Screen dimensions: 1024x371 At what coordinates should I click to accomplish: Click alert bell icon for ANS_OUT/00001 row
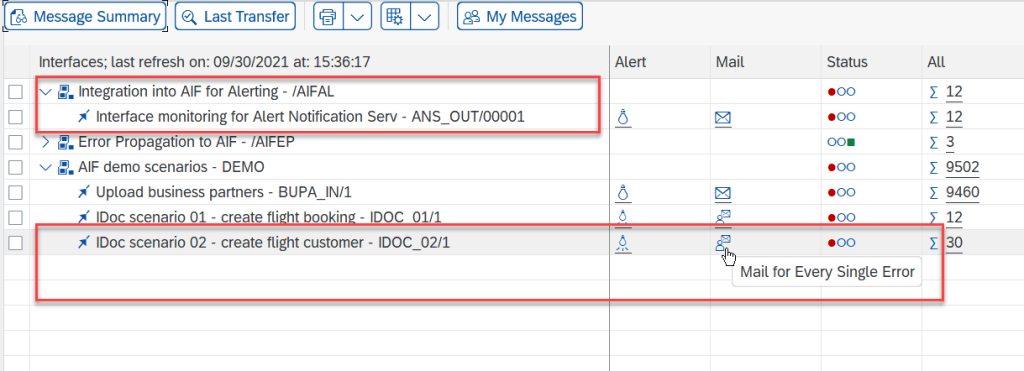(x=623, y=118)
